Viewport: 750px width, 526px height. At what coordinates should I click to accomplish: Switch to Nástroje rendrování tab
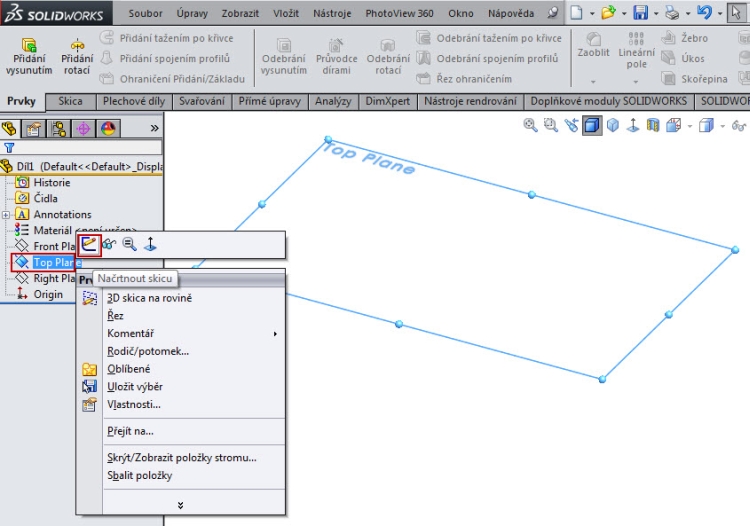tap(470, 101)
